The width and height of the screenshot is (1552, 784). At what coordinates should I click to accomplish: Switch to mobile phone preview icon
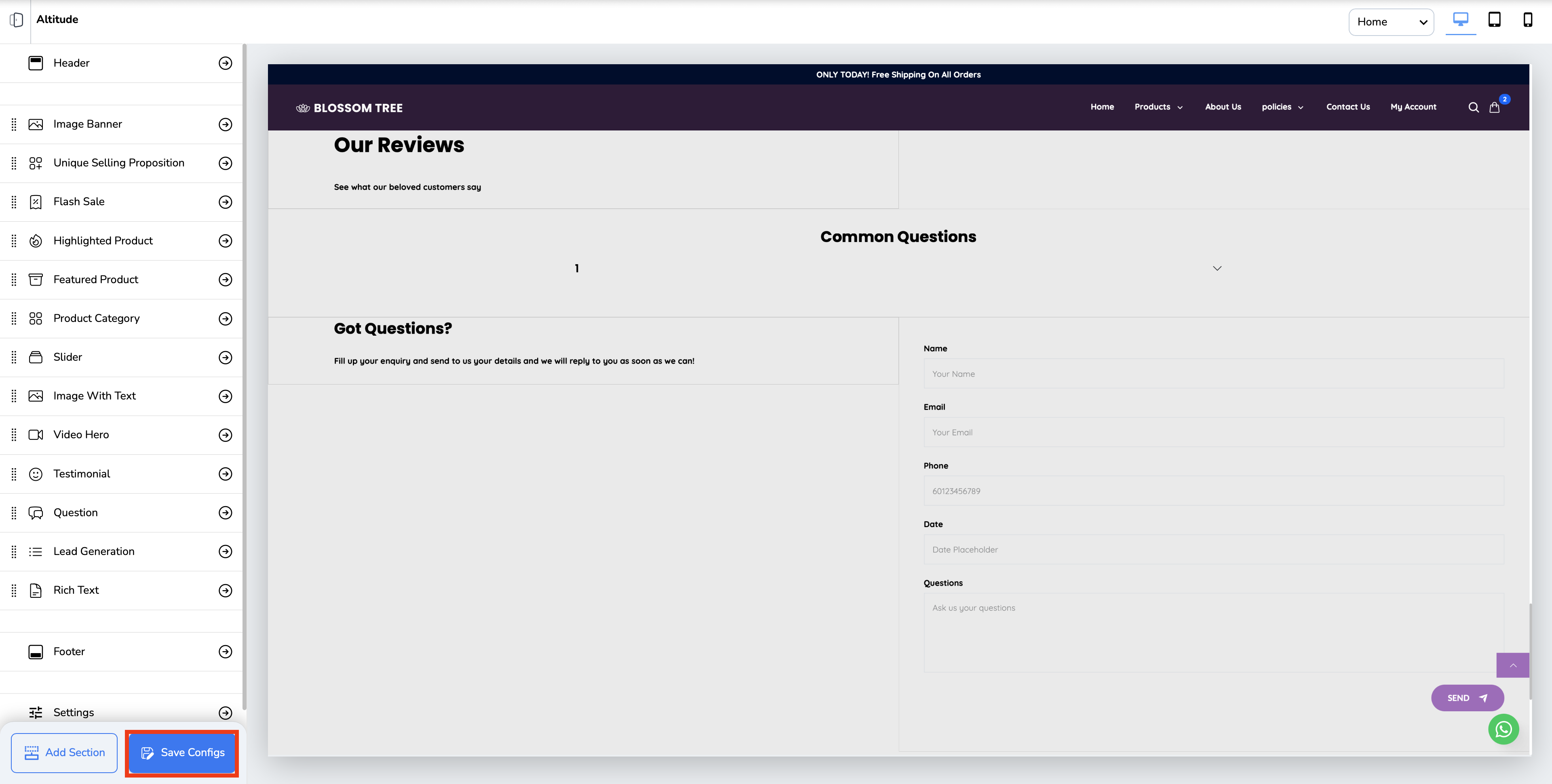(x=1527, y=20)
